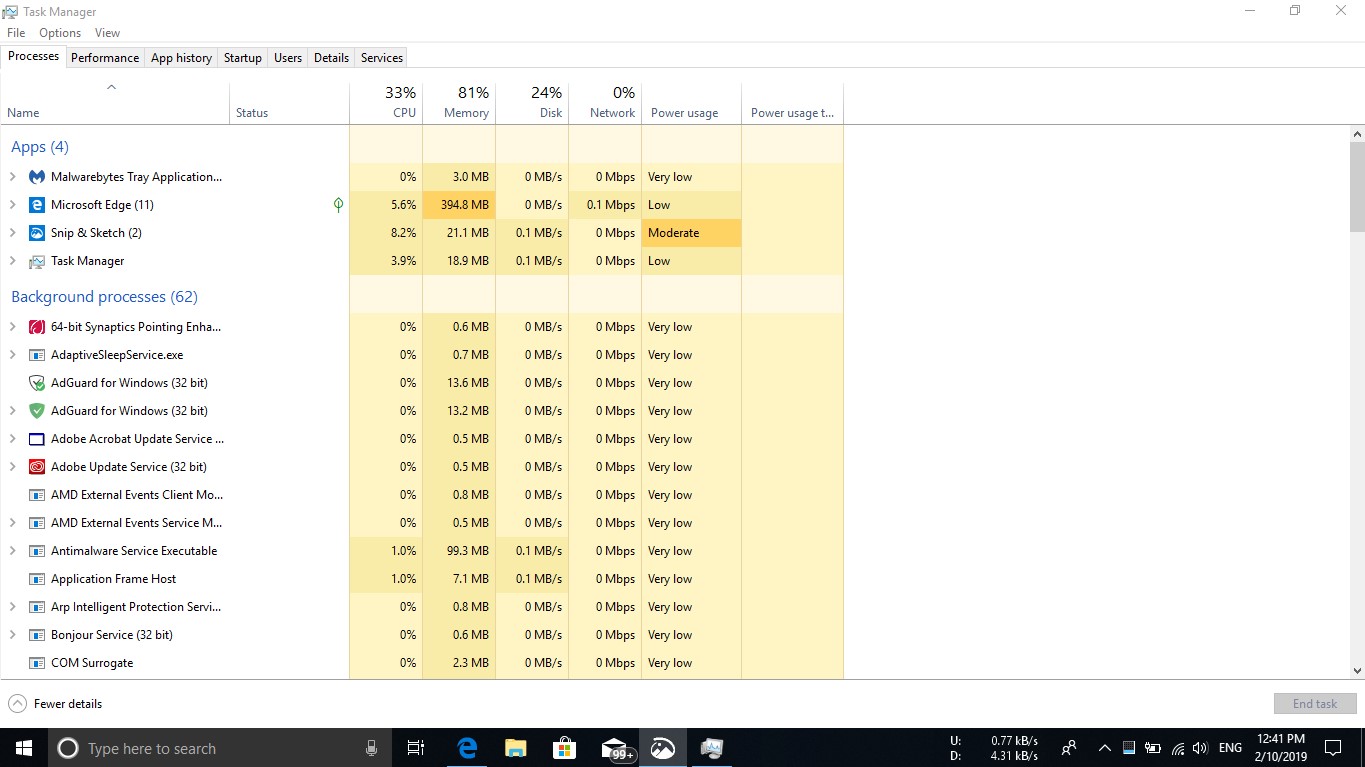
Task: Open File Explorer from the taskbar
Action: point(516,748)
